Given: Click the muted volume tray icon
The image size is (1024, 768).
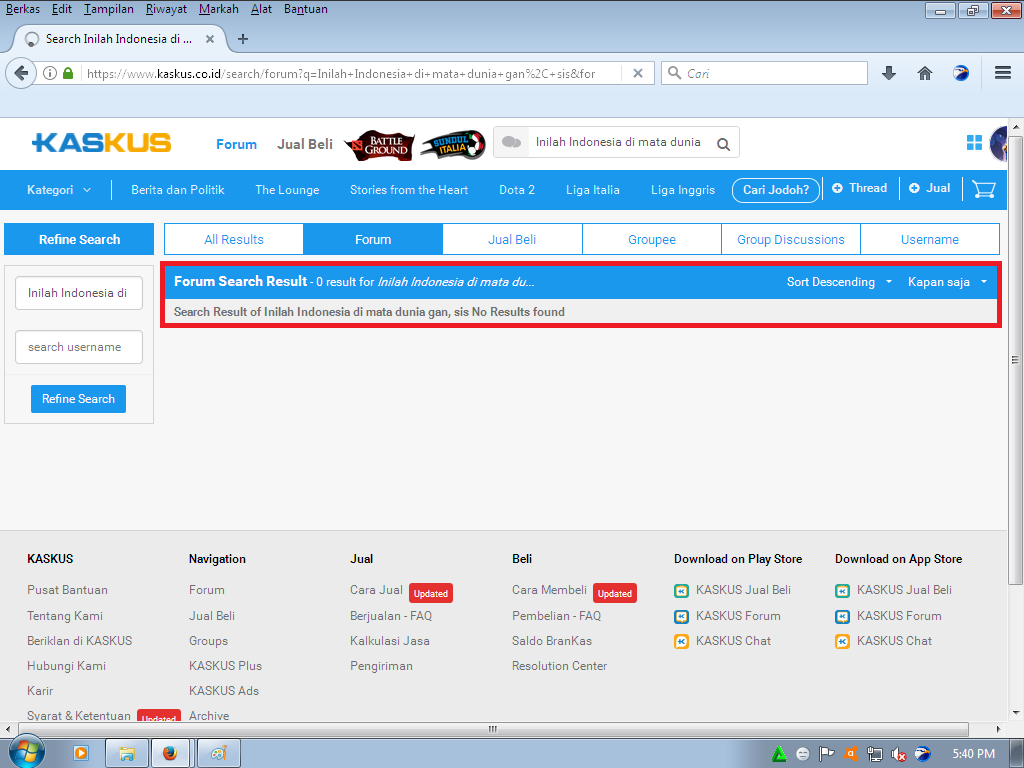Looking at the screenshot, I should click(899, 754).
